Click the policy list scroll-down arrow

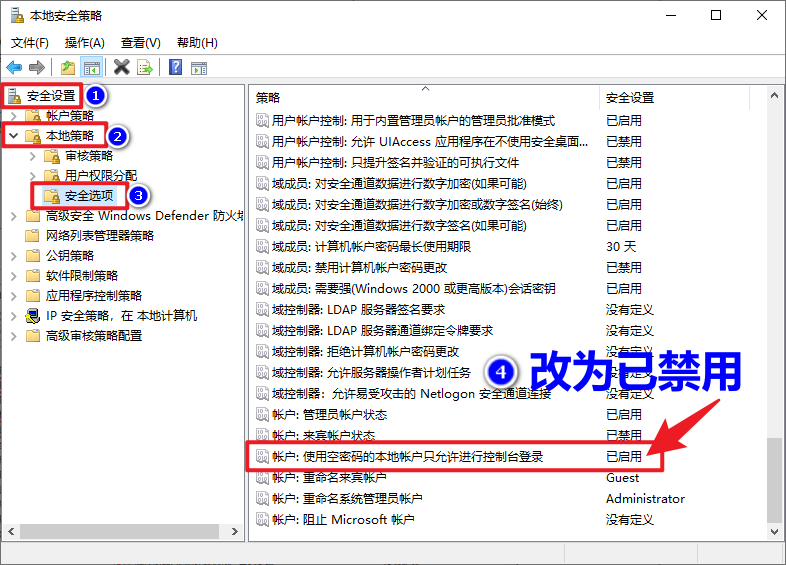(x=774, y=531)
